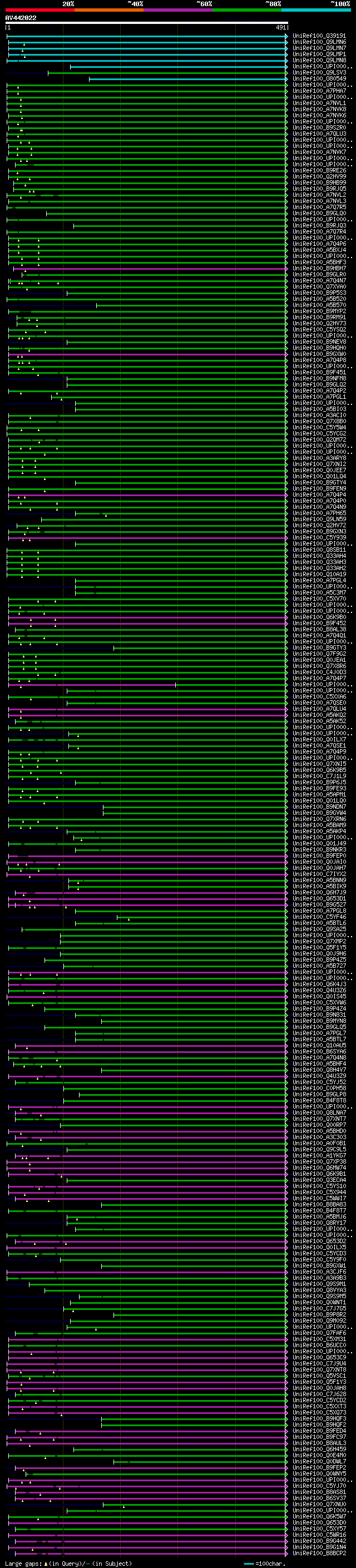This screenshot has height=1568, width=356.
Task: Select hit label UniRef100_Q6K9B0
Action: (319, 617)
